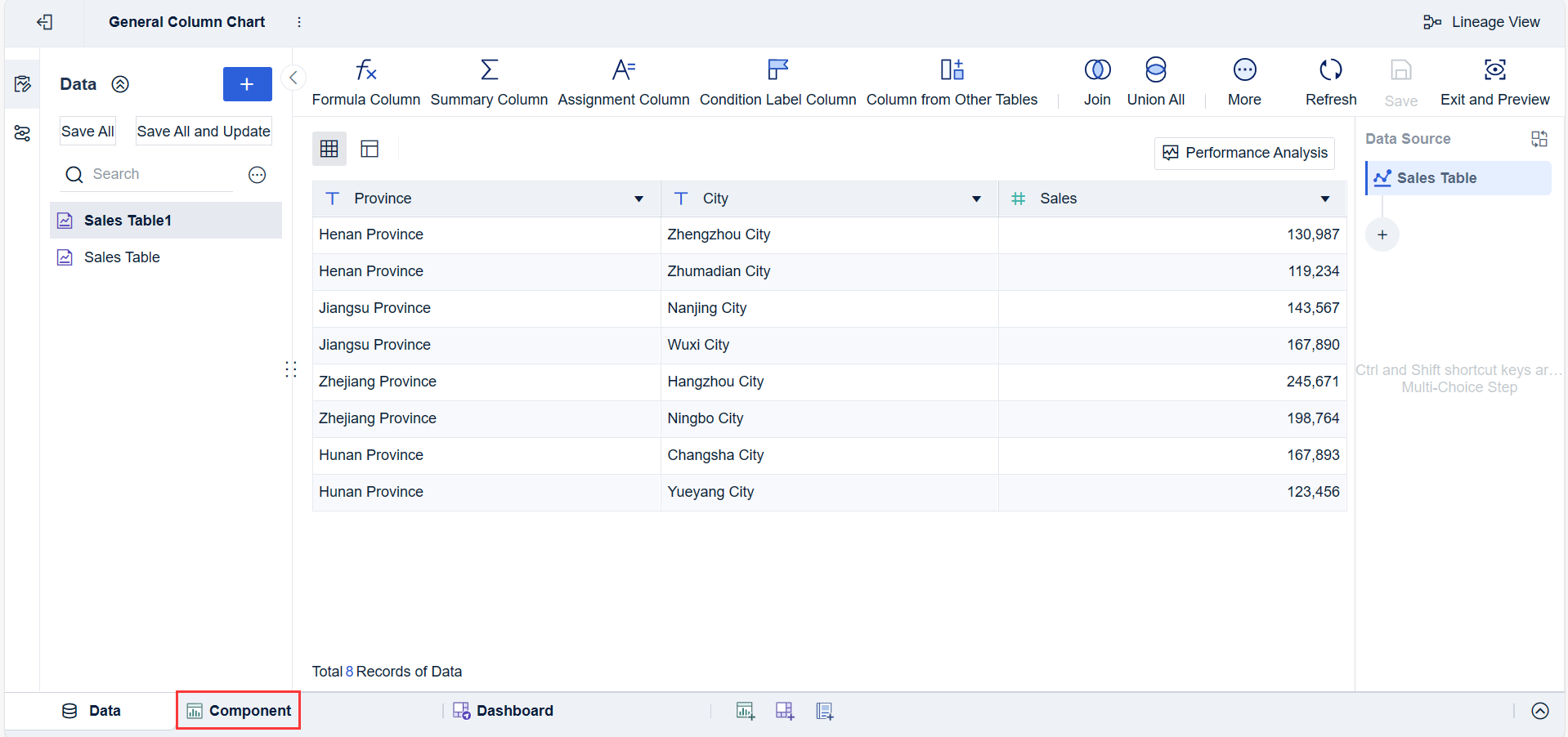Click Save All and Update

[x=204, y=132]
